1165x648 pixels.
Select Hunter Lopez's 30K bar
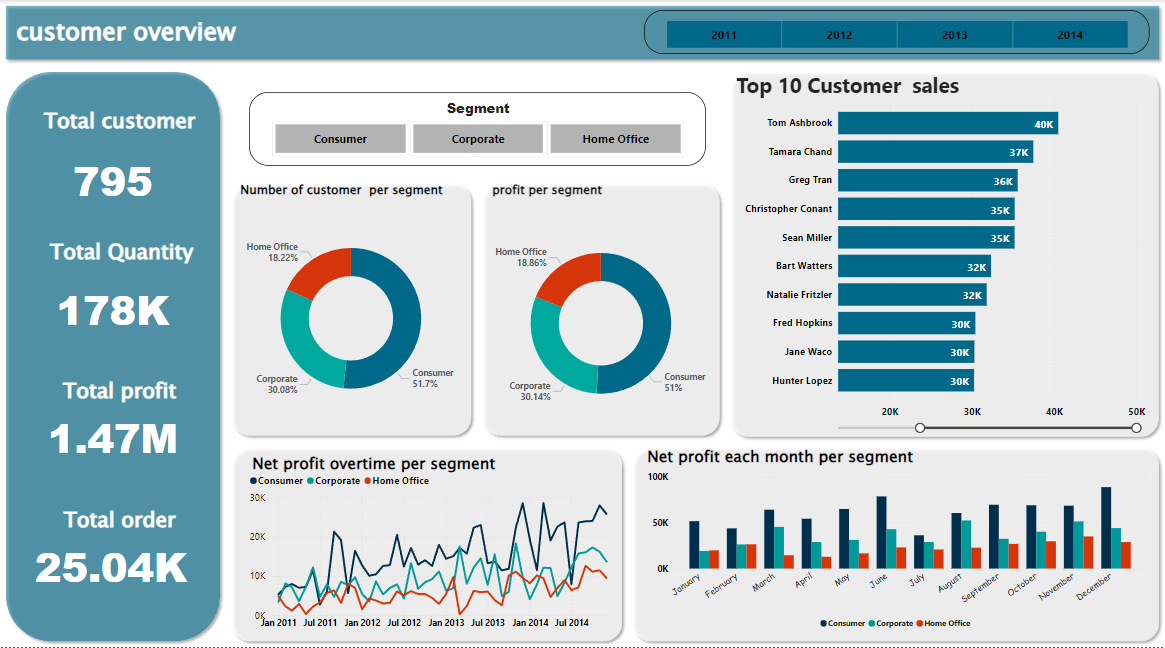pyautogui.click(x=905, y=380)
